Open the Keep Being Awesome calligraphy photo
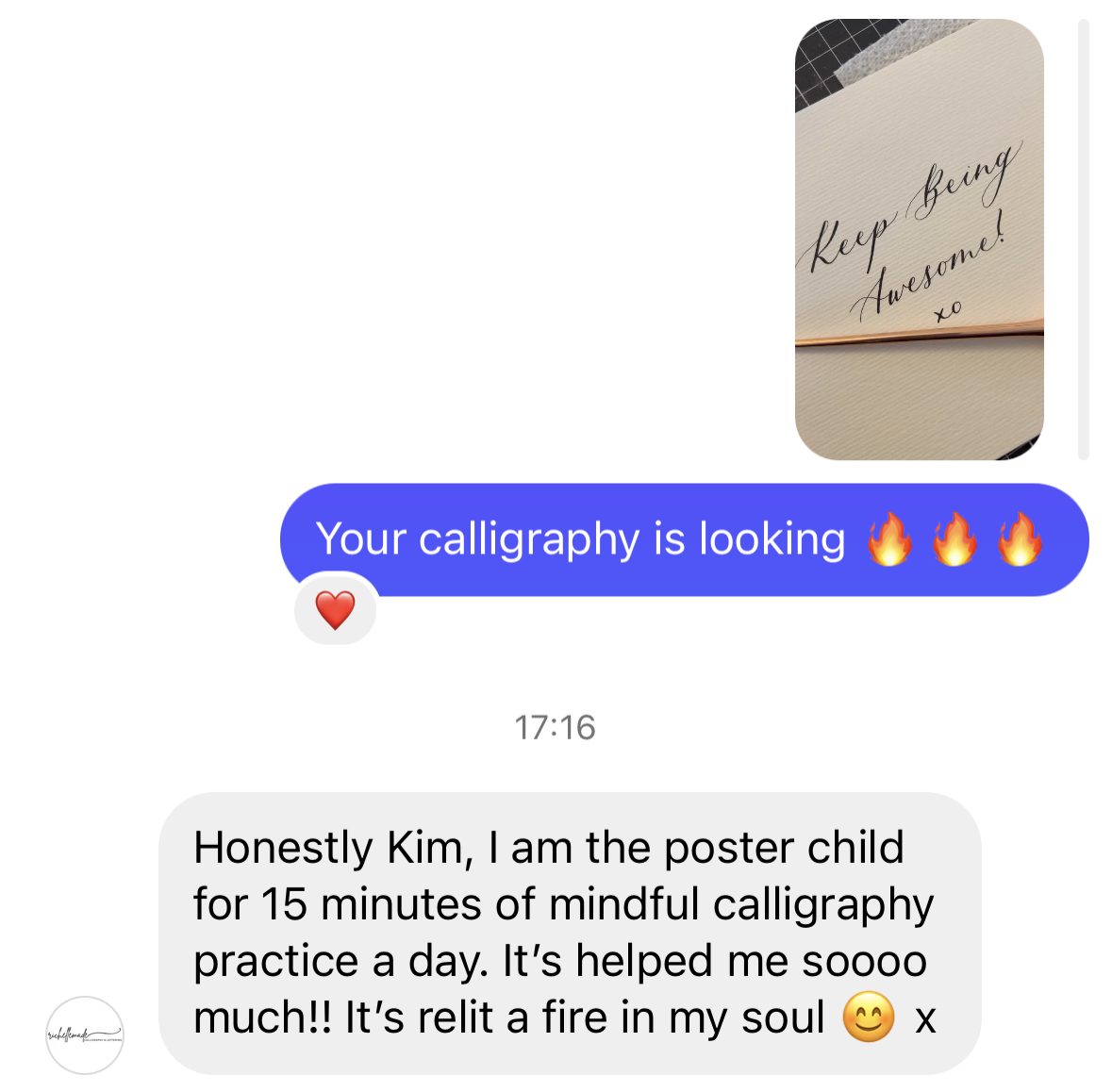The height and width of the screenshot is (1092, 1112). pyautogui.click(x=919, y=239)
